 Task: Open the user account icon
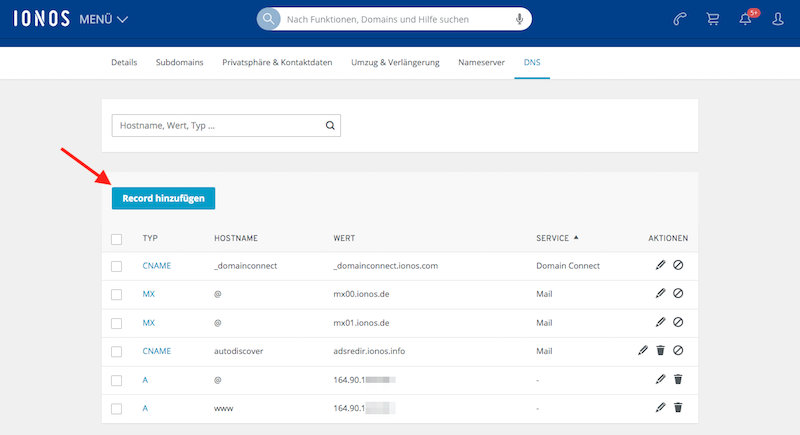coord(778,19)
